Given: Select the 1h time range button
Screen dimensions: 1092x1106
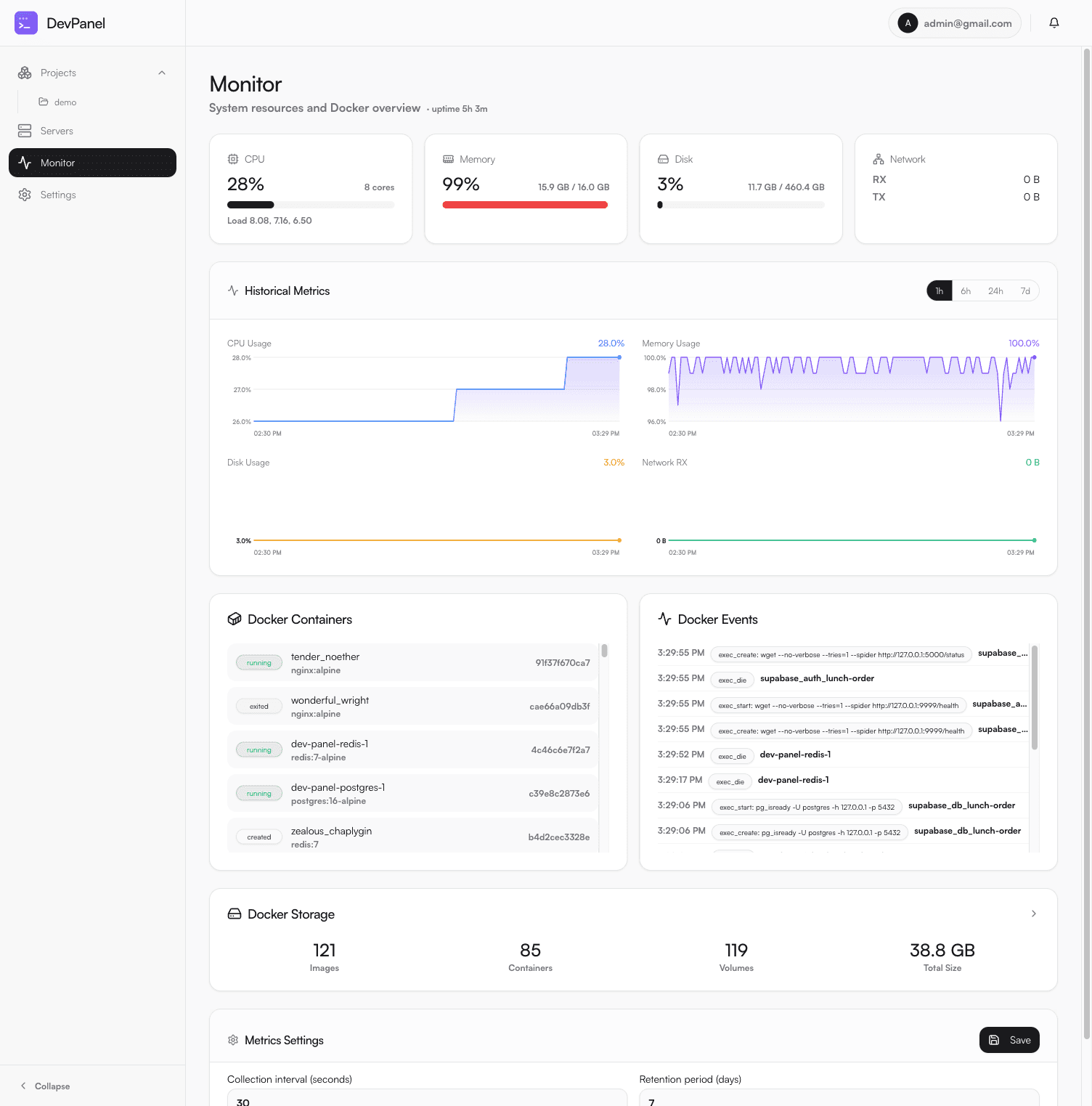Looking at the screenshot, I should pyautogui.click(x=939, y=290).
